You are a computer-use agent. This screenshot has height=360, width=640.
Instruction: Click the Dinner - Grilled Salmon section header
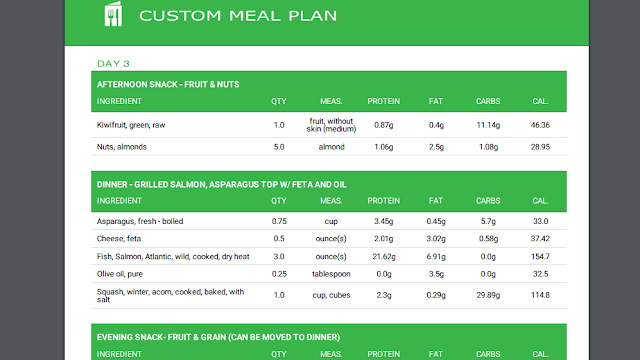pos(221,184)
